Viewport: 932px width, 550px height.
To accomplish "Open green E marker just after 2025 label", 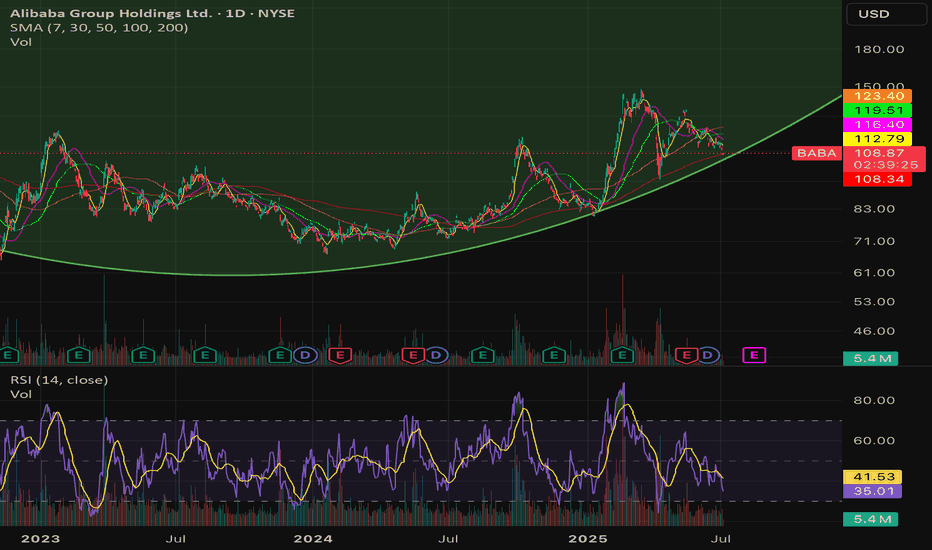I will pos(622,356).
